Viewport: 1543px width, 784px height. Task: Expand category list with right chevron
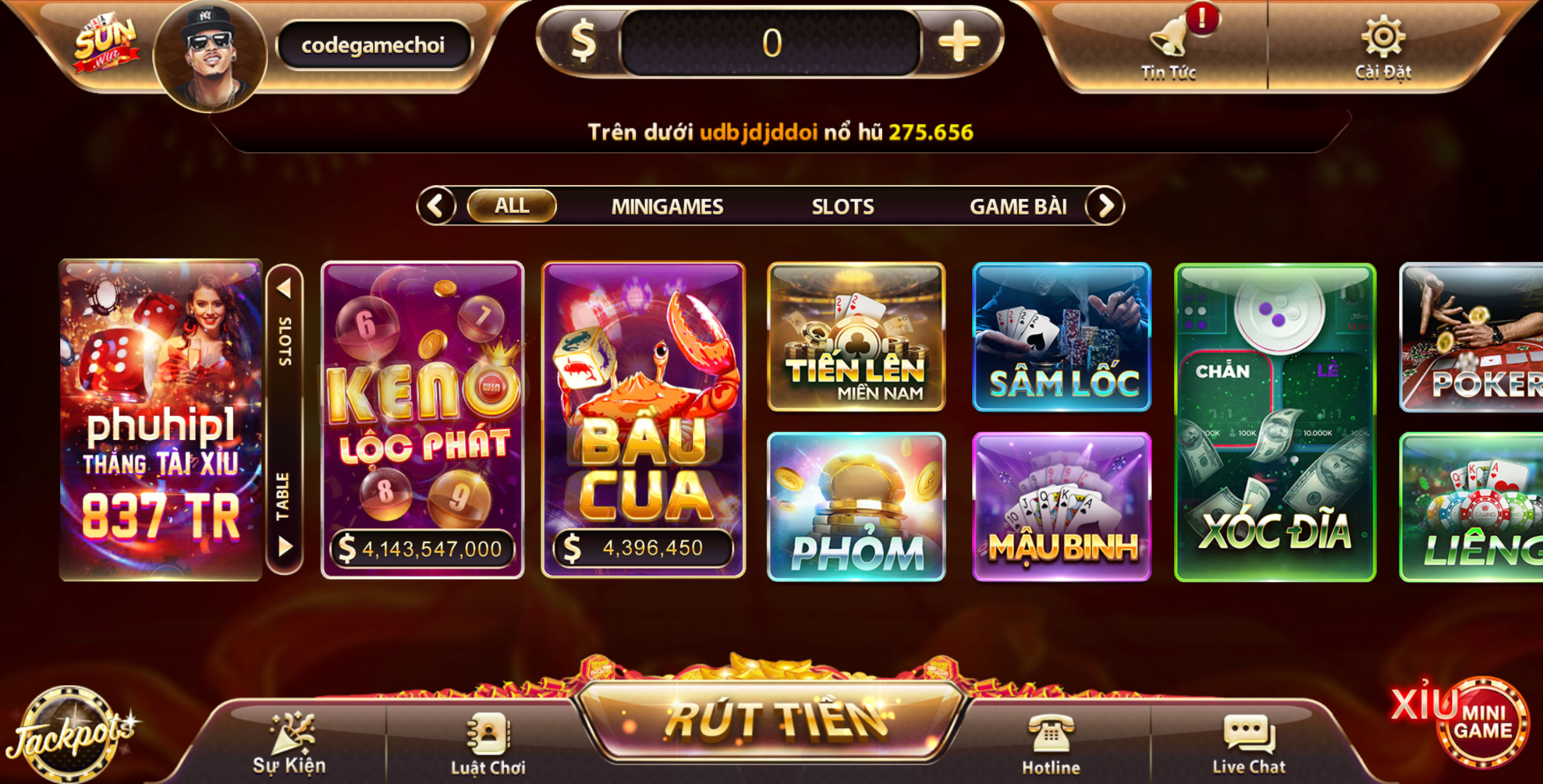click(1105, 206)
